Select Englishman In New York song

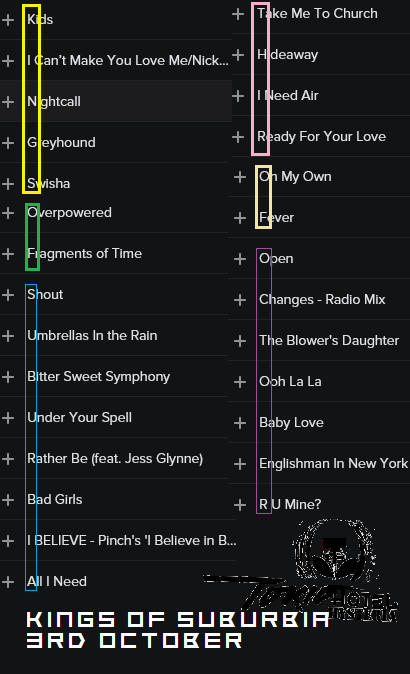coord(334,463)
